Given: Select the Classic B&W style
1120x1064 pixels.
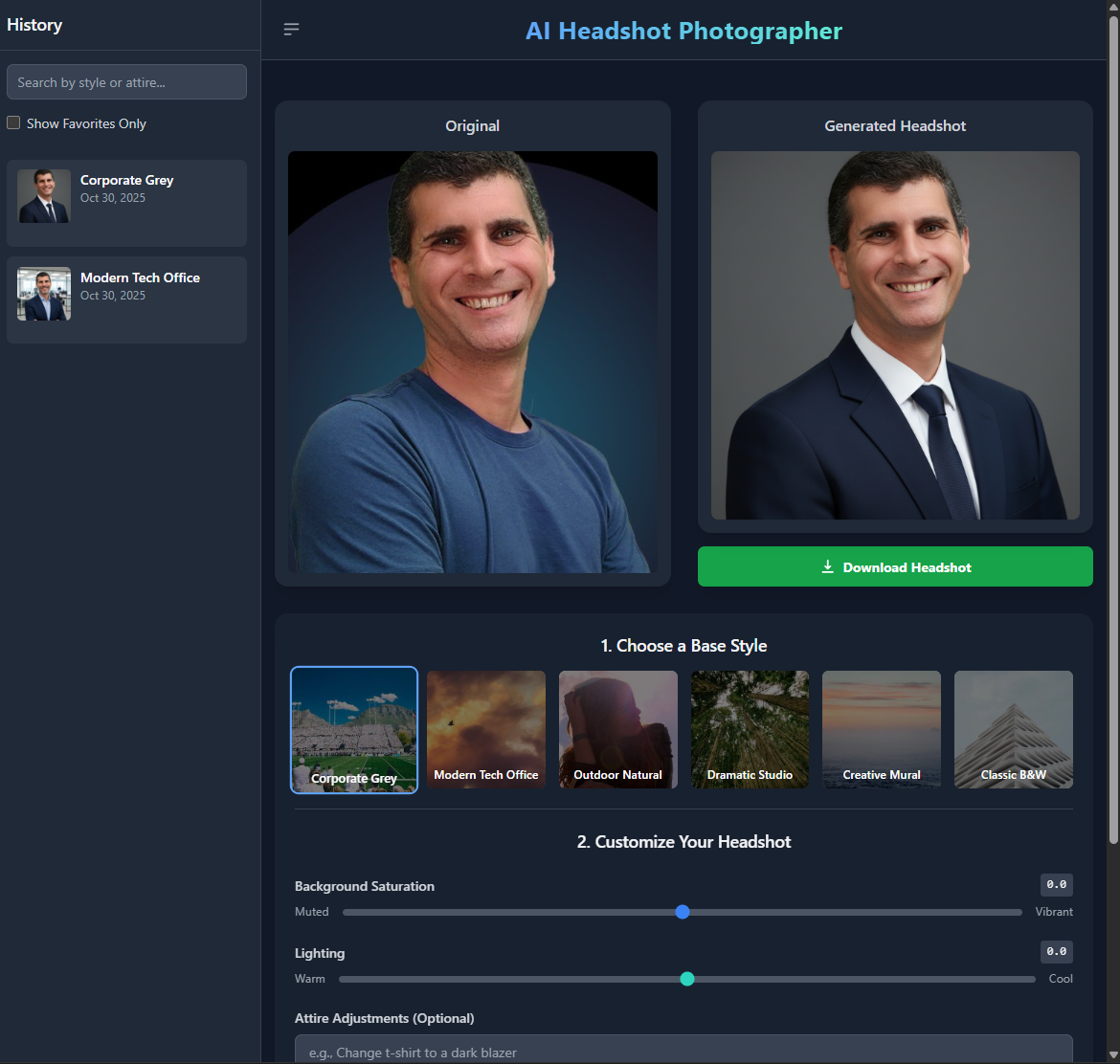Looking at the screenshot, I should [x=1013, y=730].
